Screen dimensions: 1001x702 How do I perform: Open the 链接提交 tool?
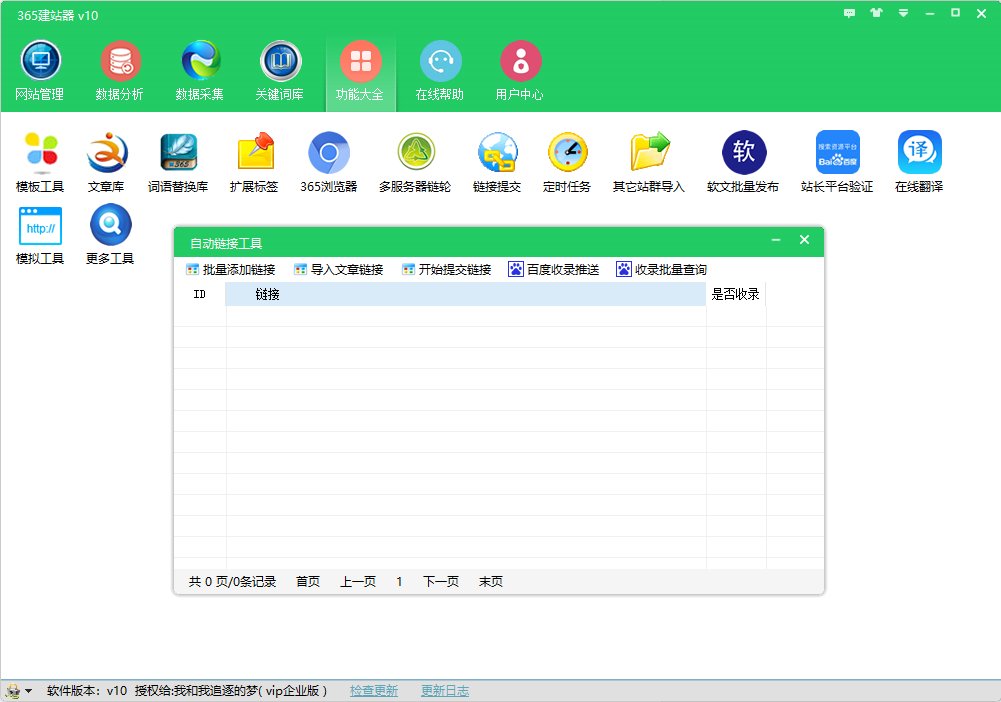pyautogui.click(x=497, y=162)
